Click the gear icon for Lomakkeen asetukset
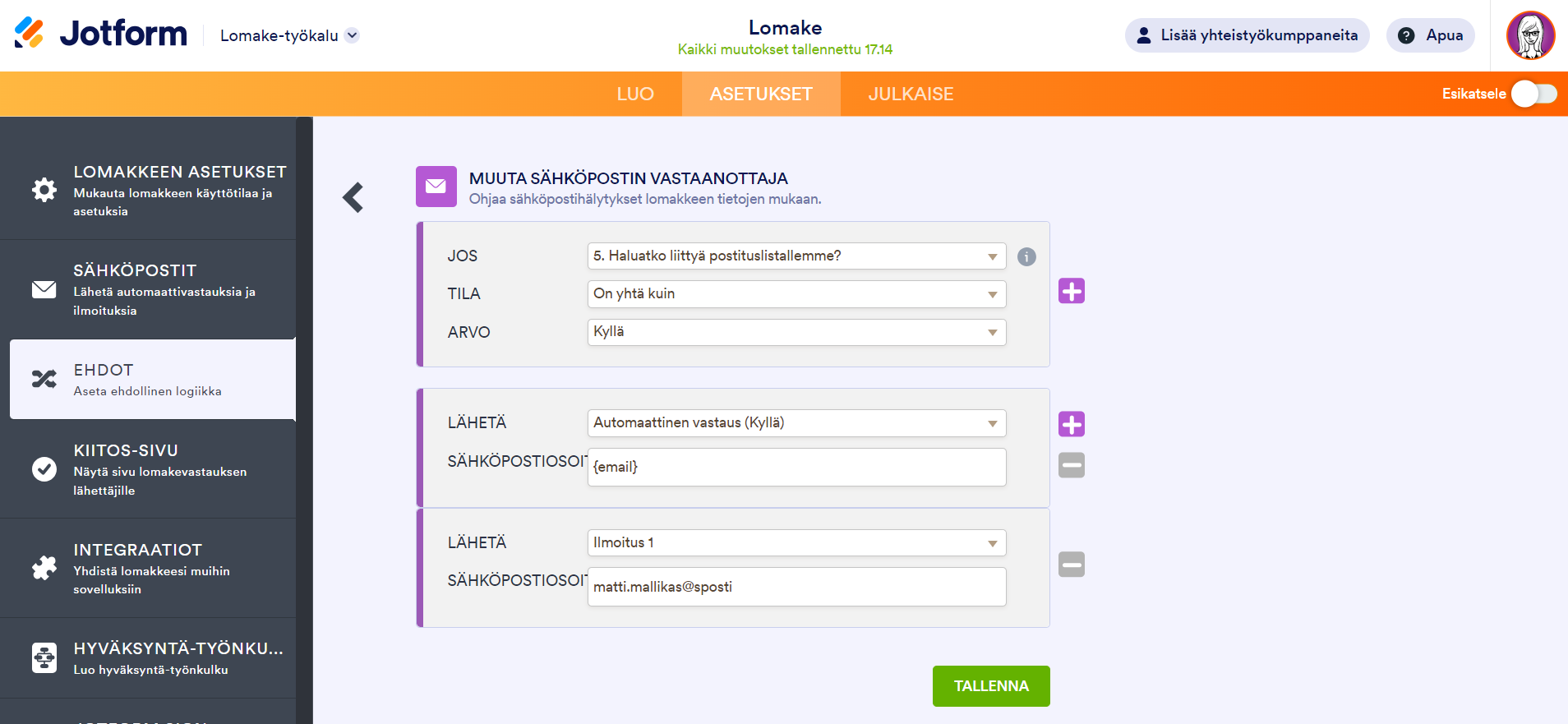The image size is (1568, 724). click(x=44, y=190)
